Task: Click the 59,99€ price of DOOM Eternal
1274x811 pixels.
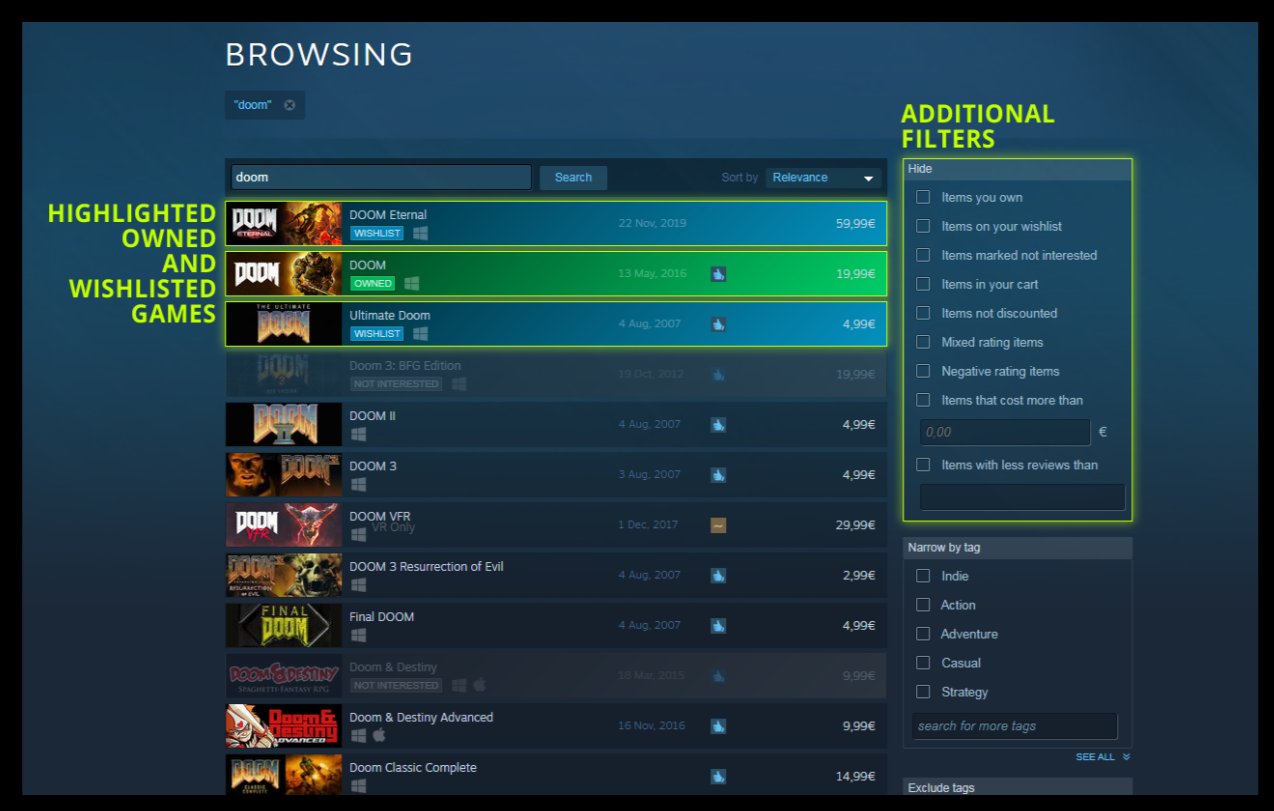Action: (x=855, y=223)
